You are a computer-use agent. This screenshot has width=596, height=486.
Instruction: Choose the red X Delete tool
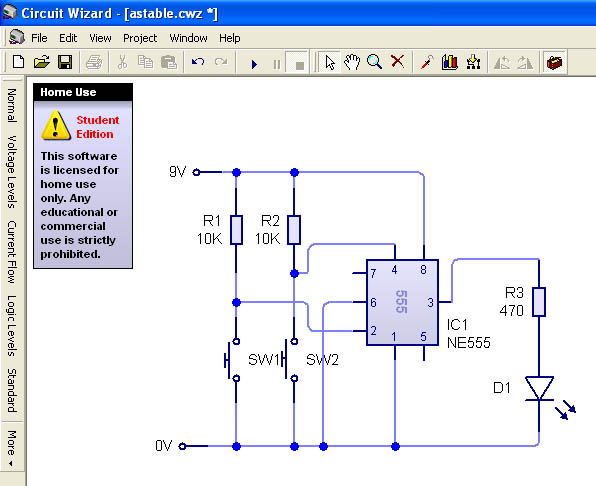point(398,61)
